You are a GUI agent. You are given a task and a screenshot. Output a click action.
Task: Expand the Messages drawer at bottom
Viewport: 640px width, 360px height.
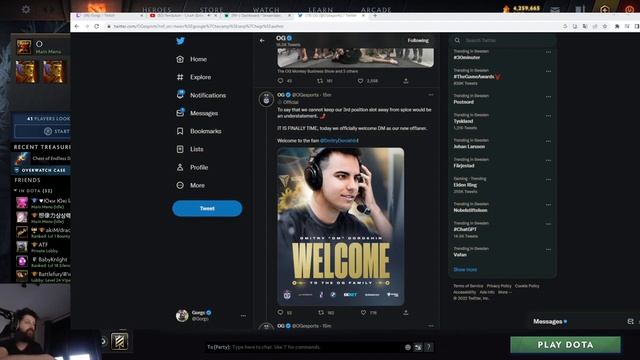click(x=549, y=322)
